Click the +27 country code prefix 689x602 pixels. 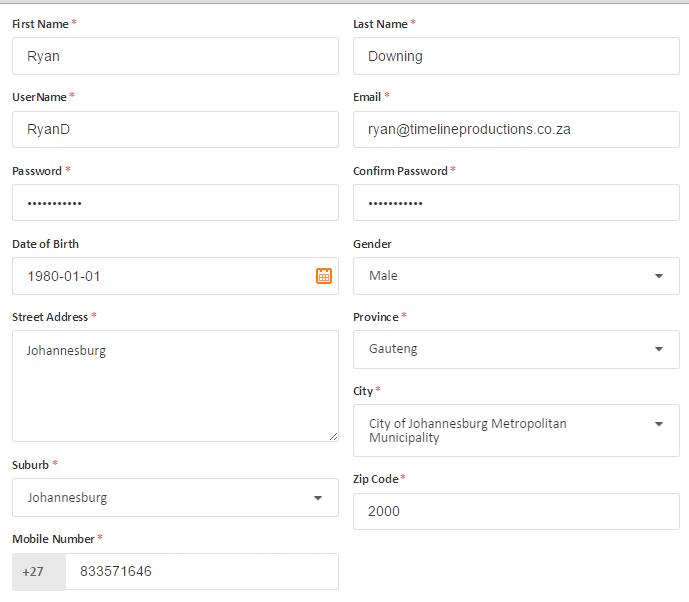(34, 572)
